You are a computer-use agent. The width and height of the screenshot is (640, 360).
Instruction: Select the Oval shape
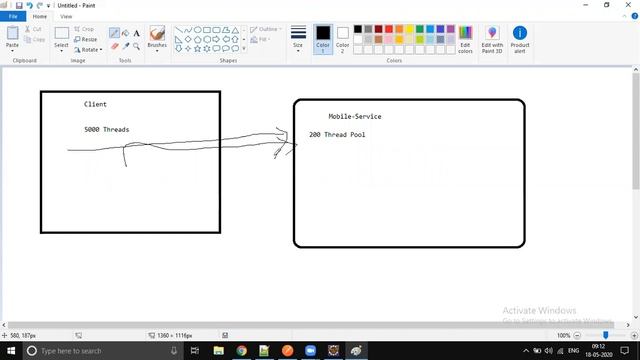point(198,30)
